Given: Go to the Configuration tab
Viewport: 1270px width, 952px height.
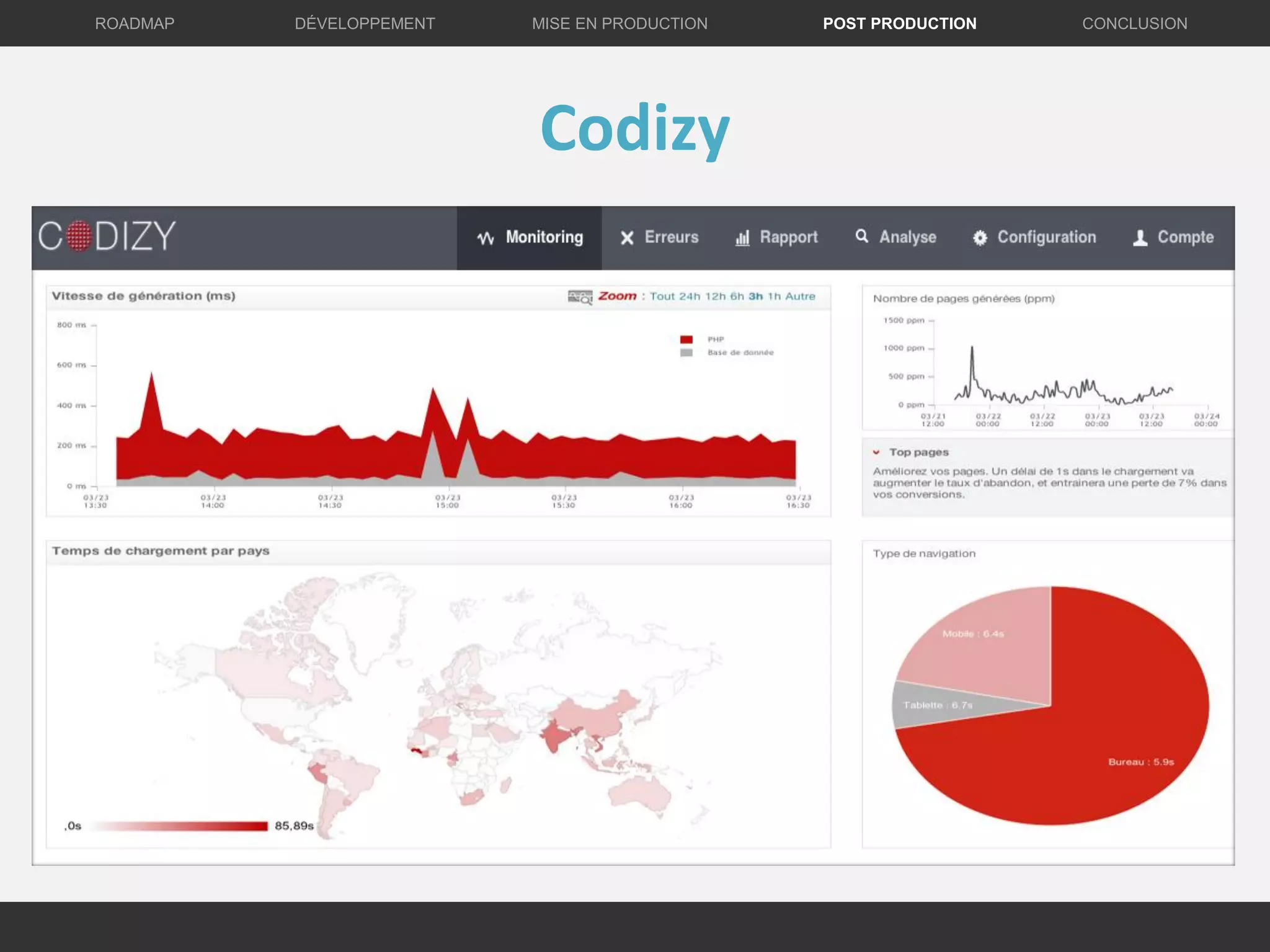Looking at the screenshot, I should click(x=1034, y=238).
